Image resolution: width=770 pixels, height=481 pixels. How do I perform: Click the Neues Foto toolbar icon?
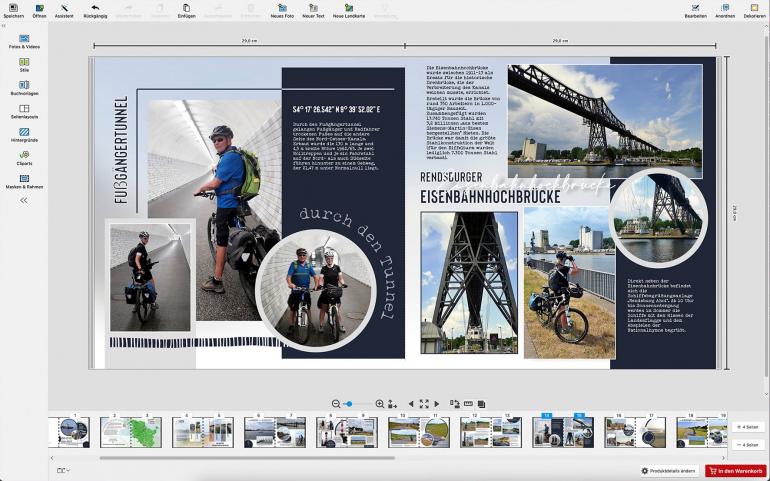pyautogui.click(x=283, y=9)
